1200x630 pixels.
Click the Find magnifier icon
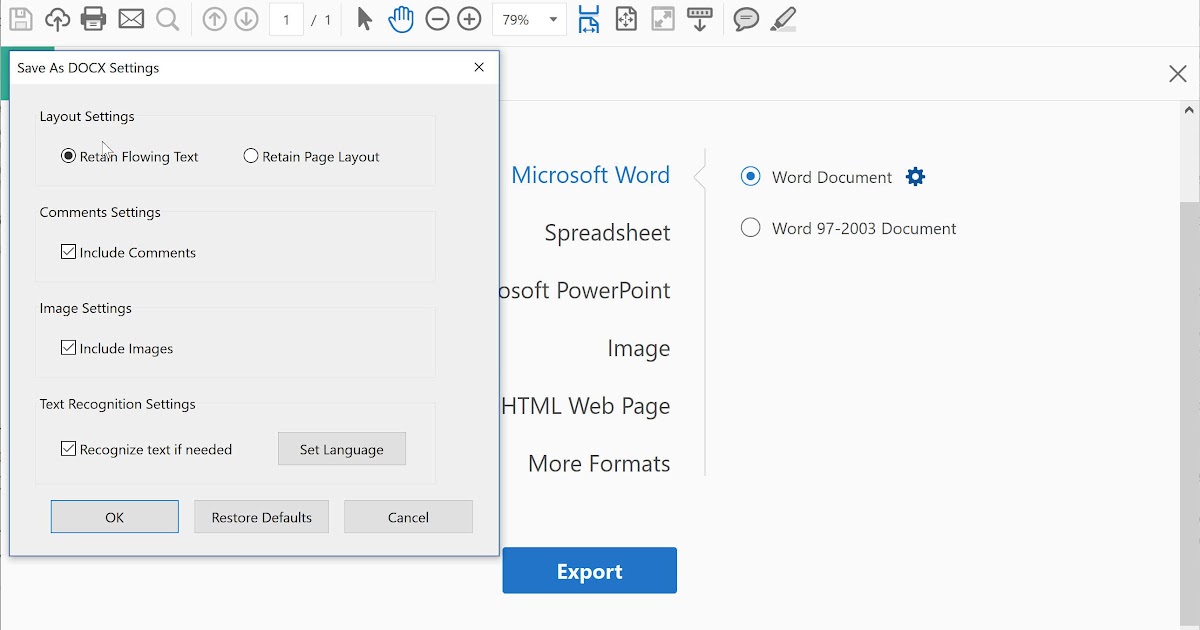(167, 19)
